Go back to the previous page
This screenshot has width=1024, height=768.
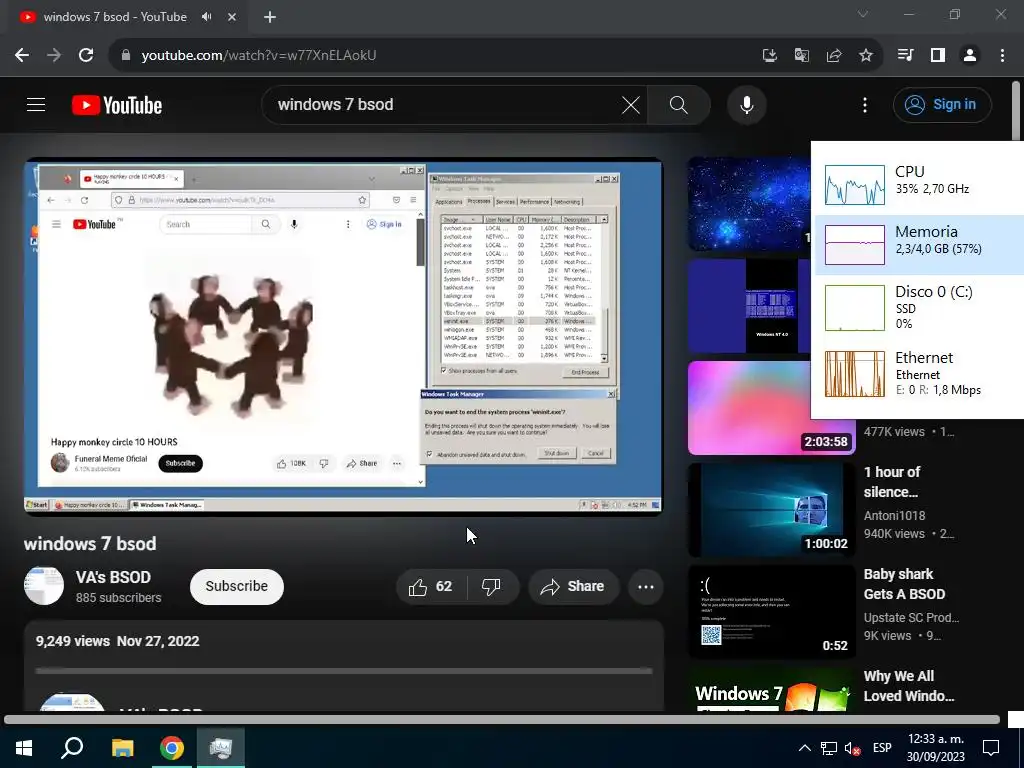(22, 56)
